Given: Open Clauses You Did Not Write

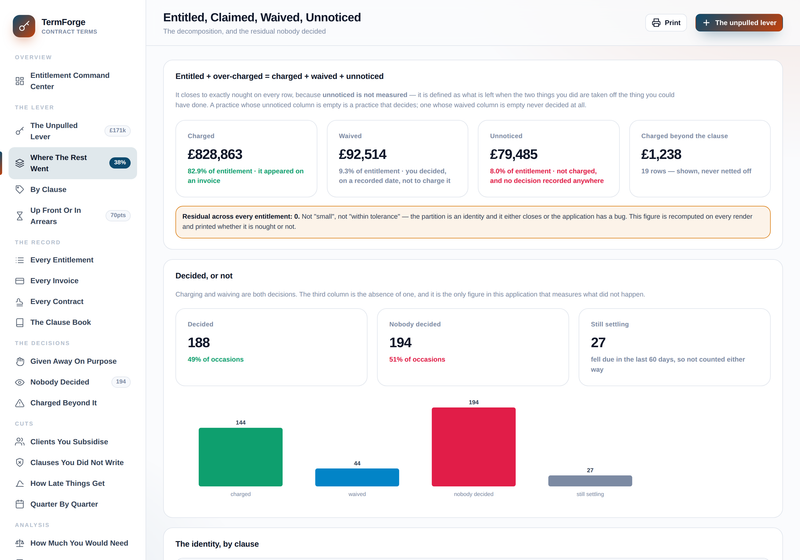Looking at the screenshot, I should [72, 463].
